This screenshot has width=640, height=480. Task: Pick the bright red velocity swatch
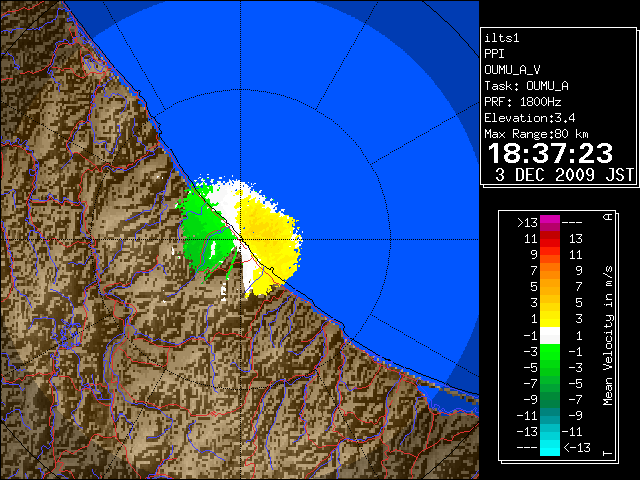point(550,243)
